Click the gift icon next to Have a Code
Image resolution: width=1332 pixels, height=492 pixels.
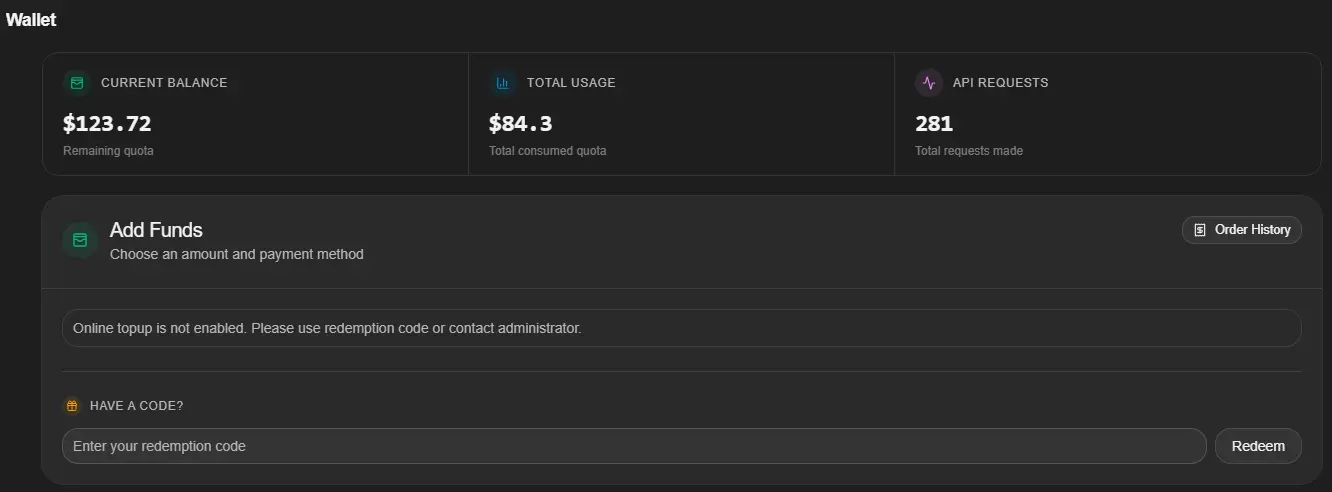click(x=72, y=406)
